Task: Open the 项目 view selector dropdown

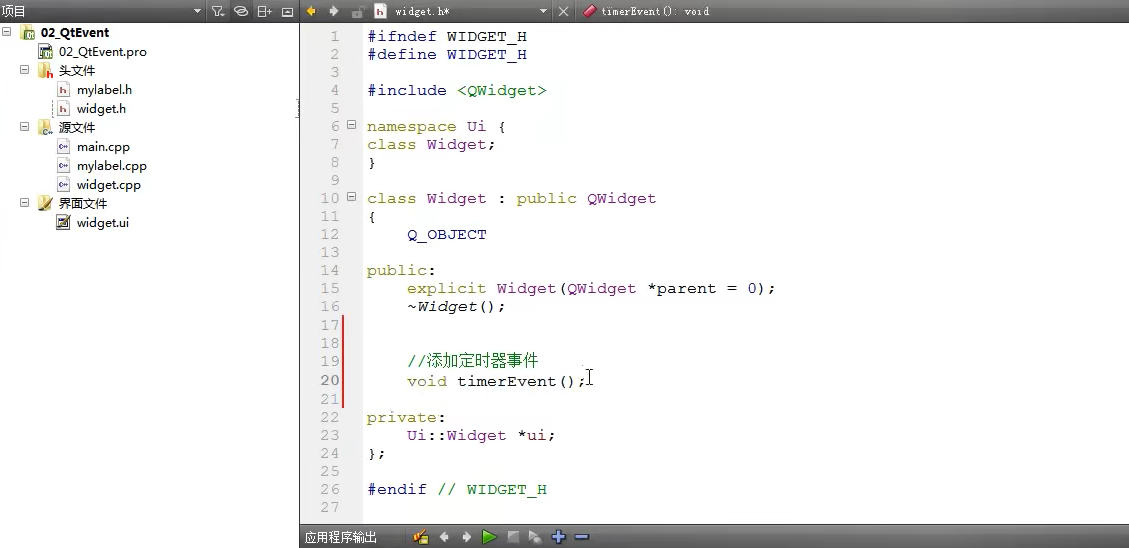Action: (198, 12)
